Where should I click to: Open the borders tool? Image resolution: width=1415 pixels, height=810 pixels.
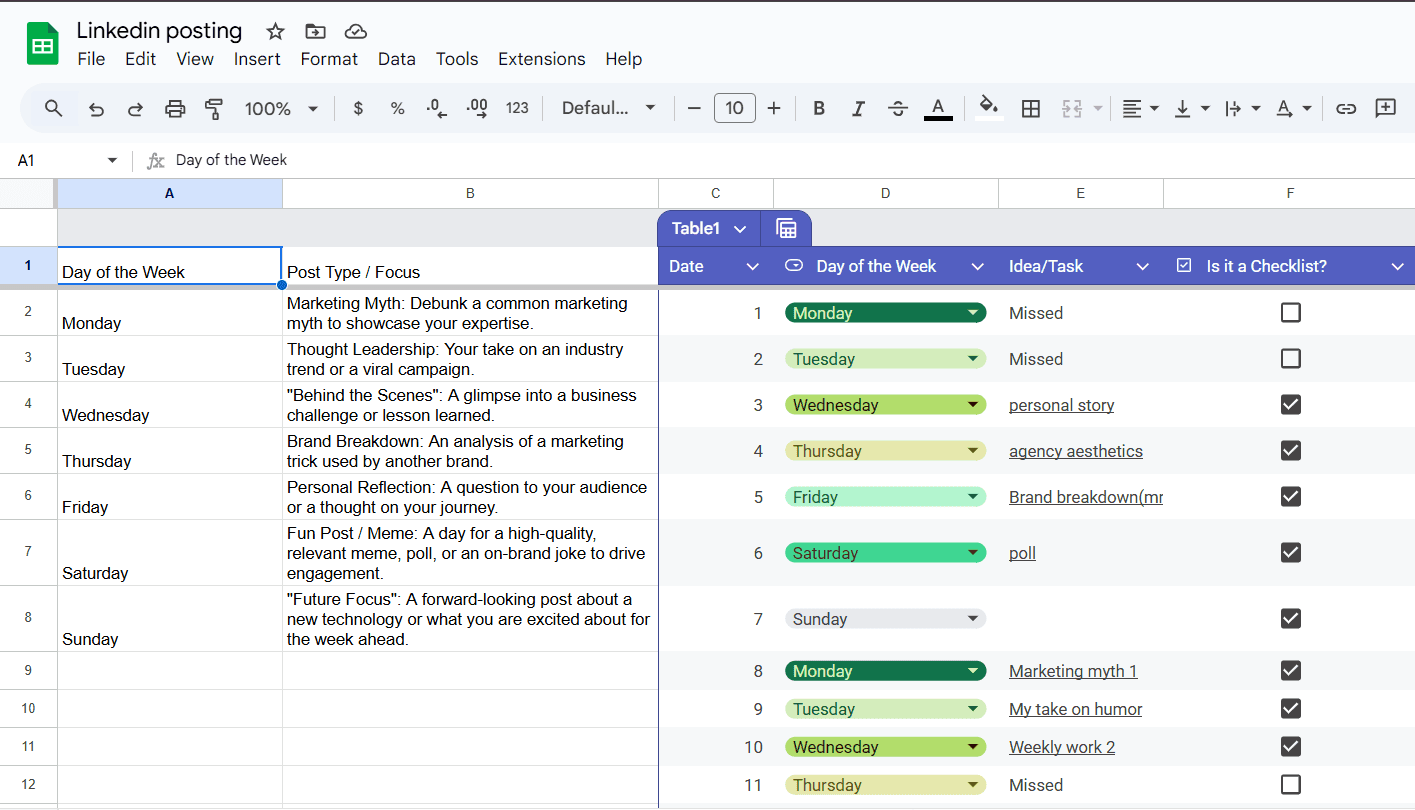click(x=1031, y=108)
